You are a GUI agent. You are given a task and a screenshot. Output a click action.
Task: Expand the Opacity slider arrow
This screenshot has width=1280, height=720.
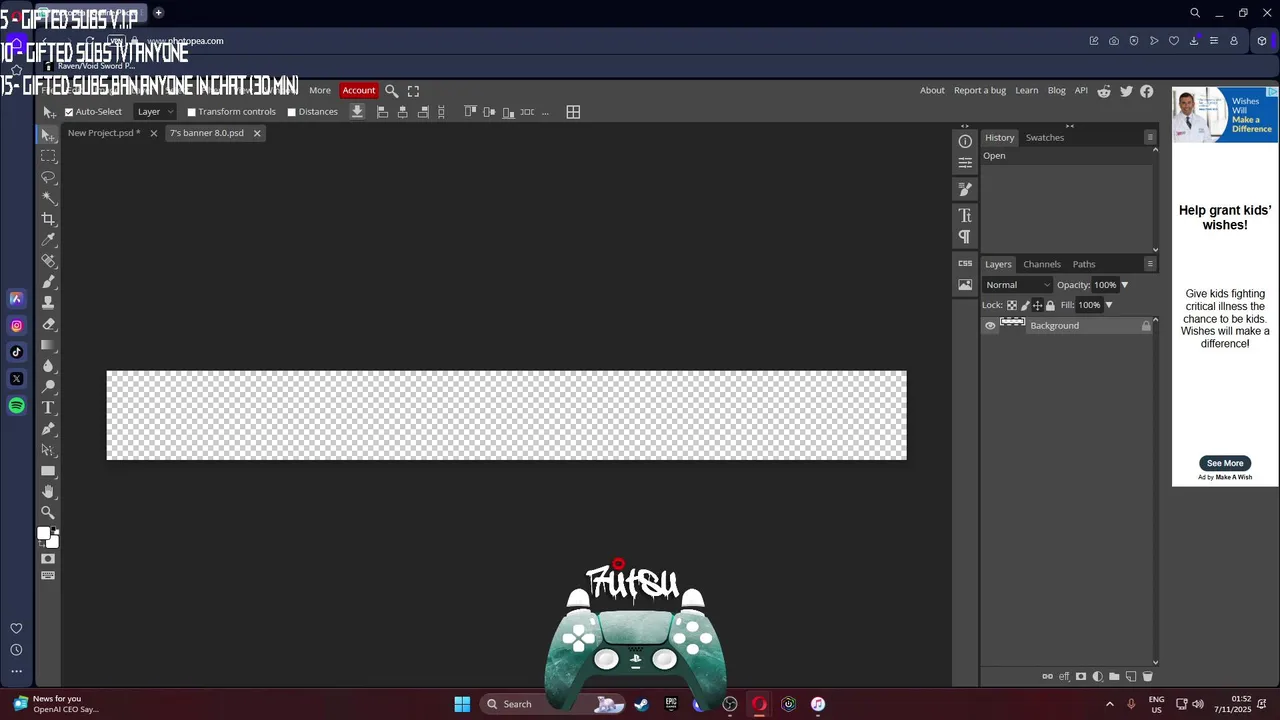click(1124, 285)
